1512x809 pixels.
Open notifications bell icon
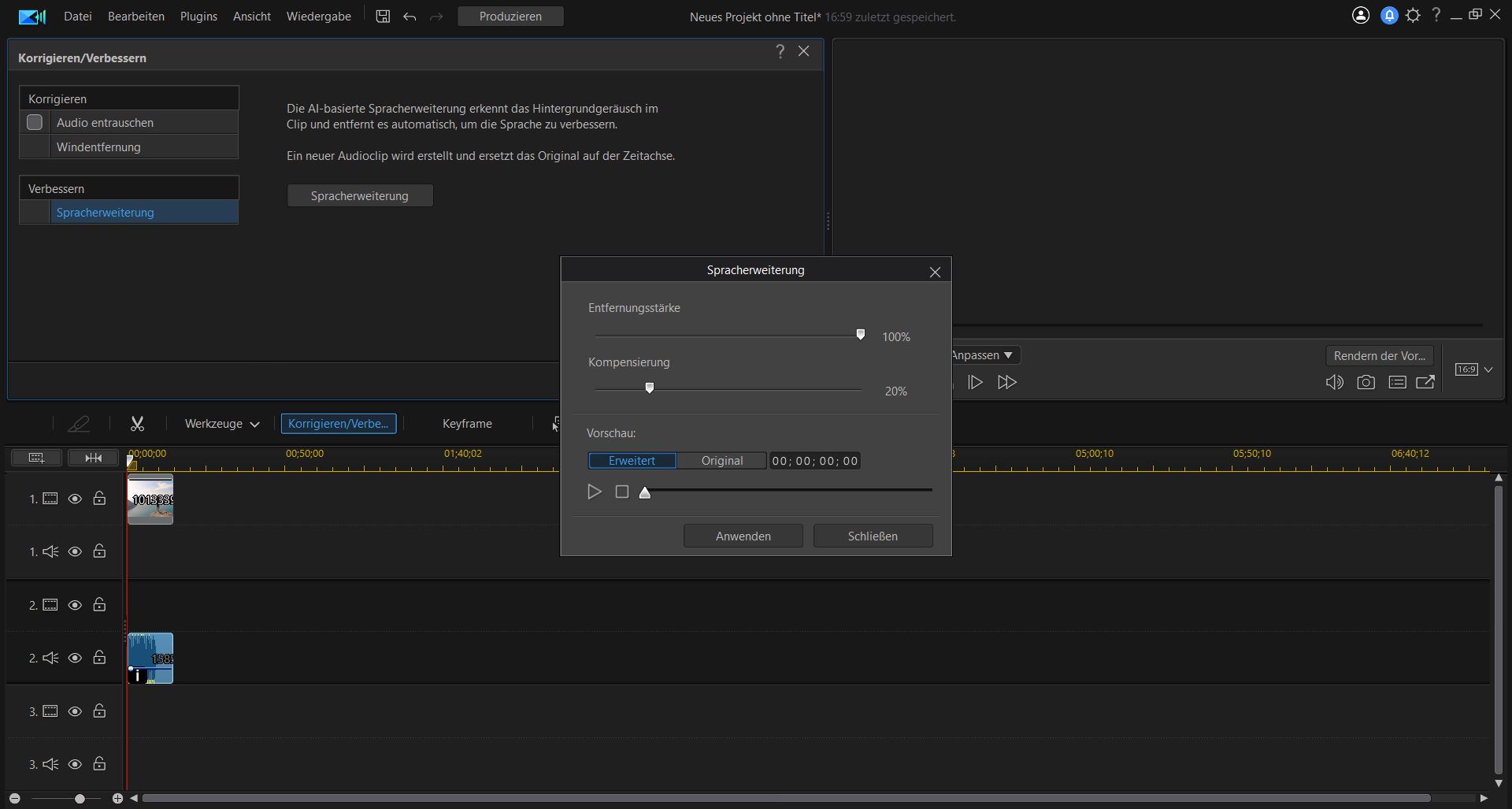click(x=1389, y=16)
